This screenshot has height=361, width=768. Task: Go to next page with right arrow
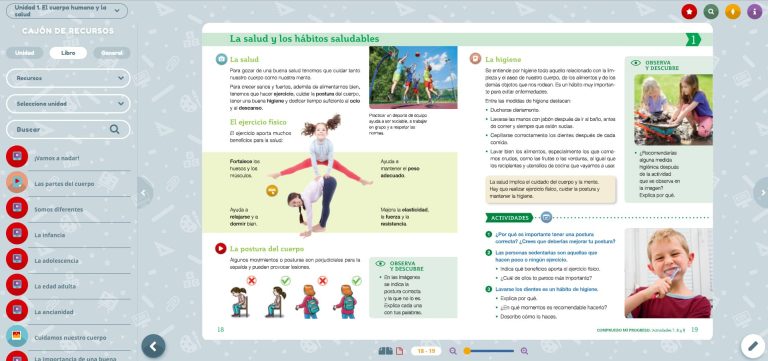[762, 193]
